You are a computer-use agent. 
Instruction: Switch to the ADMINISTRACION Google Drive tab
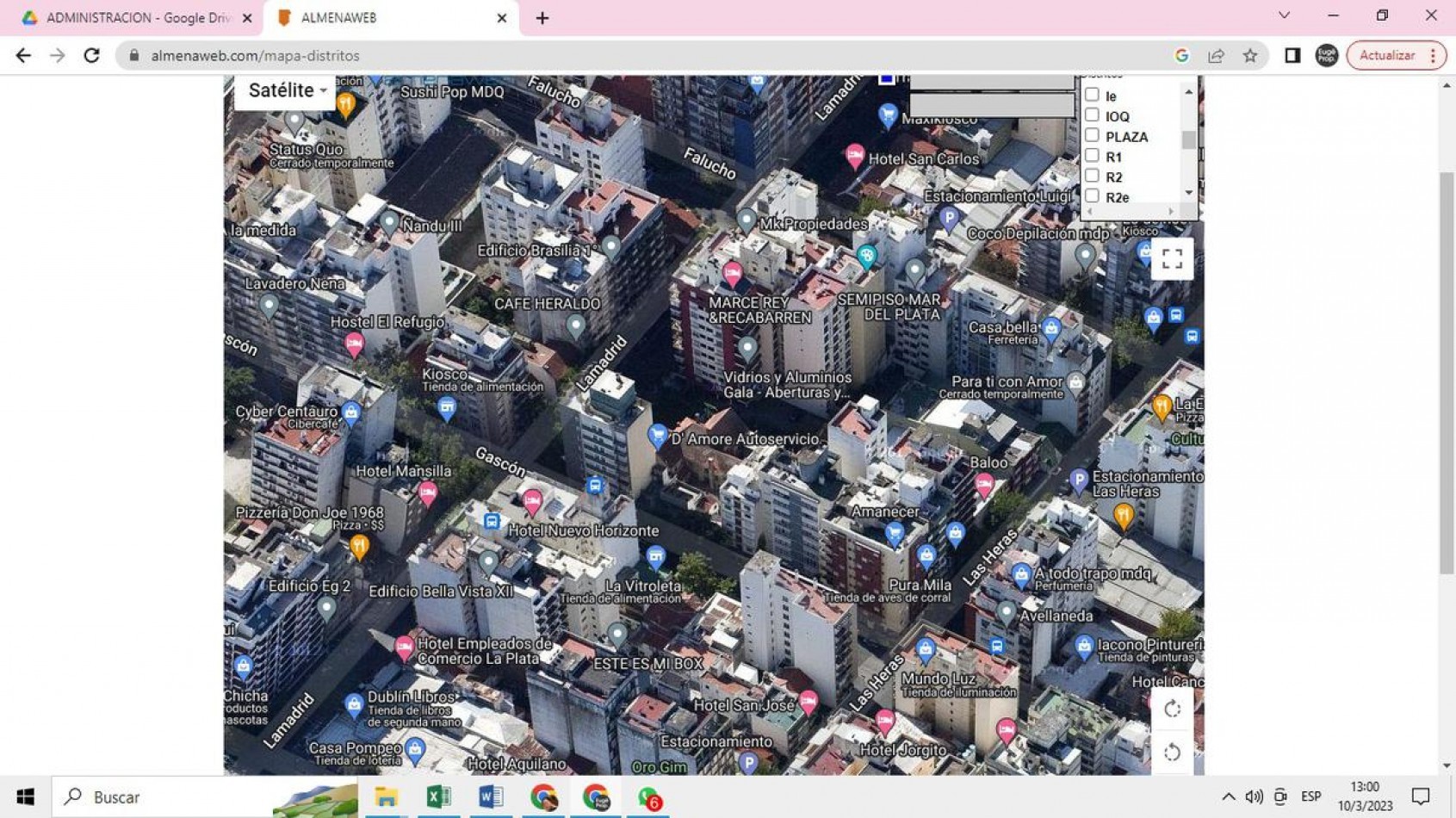(x=138, y=18)
